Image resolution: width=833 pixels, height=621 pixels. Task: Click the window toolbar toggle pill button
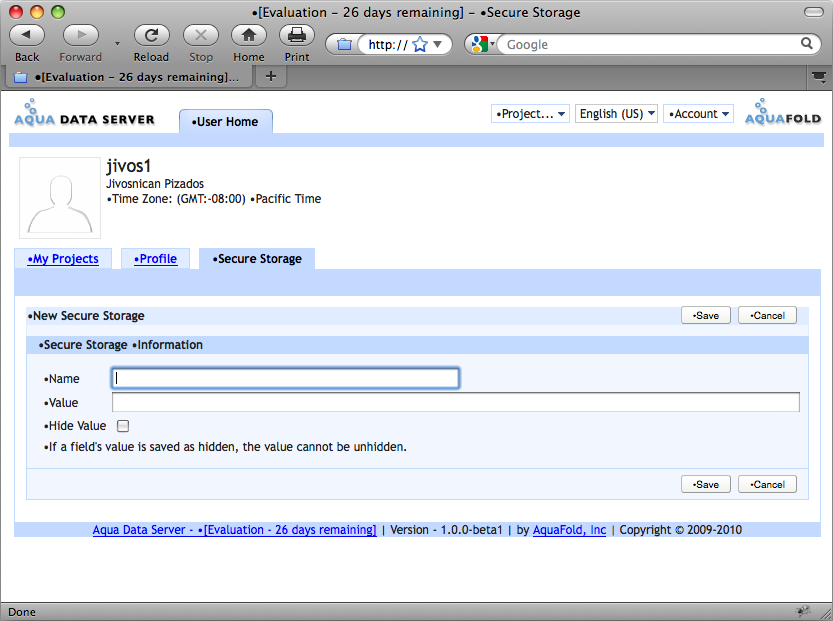pos(813,12)
